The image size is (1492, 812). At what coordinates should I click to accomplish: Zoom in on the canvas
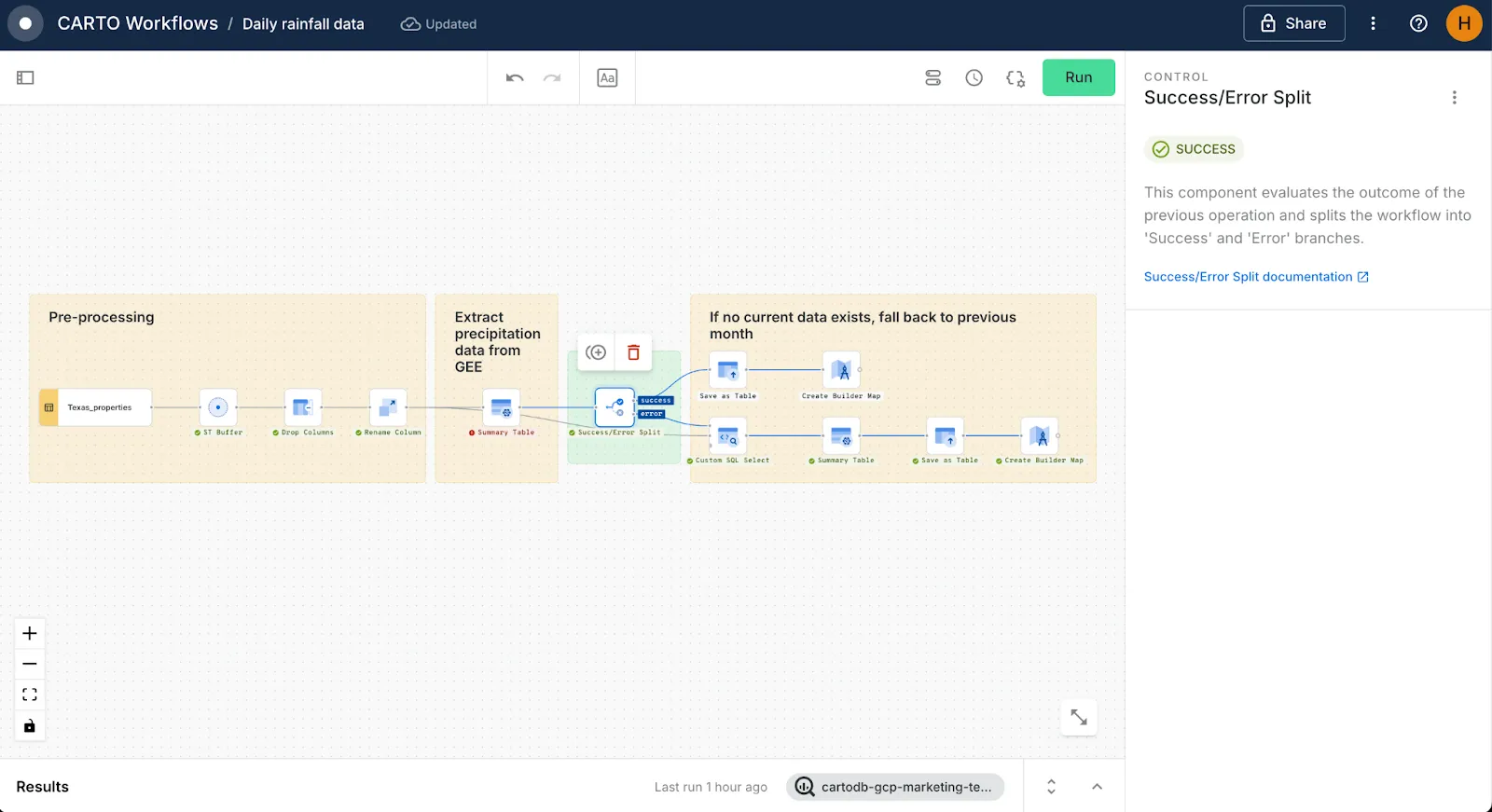click(x=30, y=634)
